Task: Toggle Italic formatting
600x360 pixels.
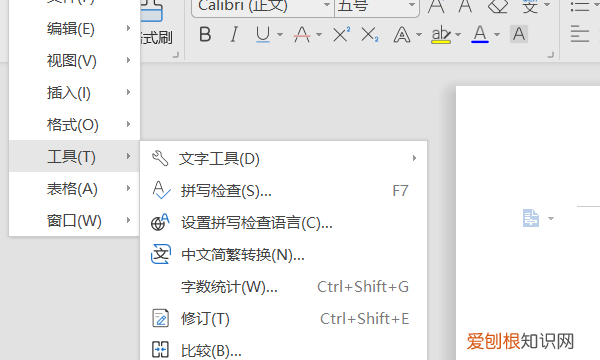Action: 234,34
